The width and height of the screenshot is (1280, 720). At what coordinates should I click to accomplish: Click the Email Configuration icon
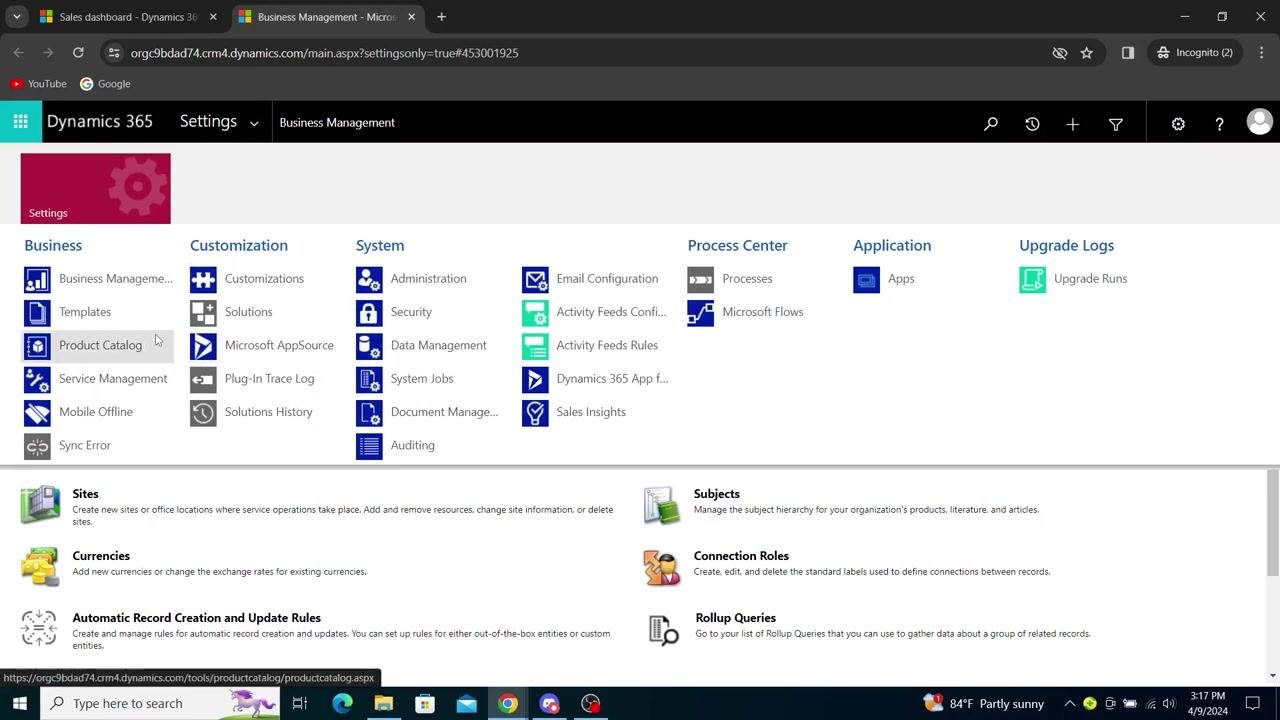535,280
